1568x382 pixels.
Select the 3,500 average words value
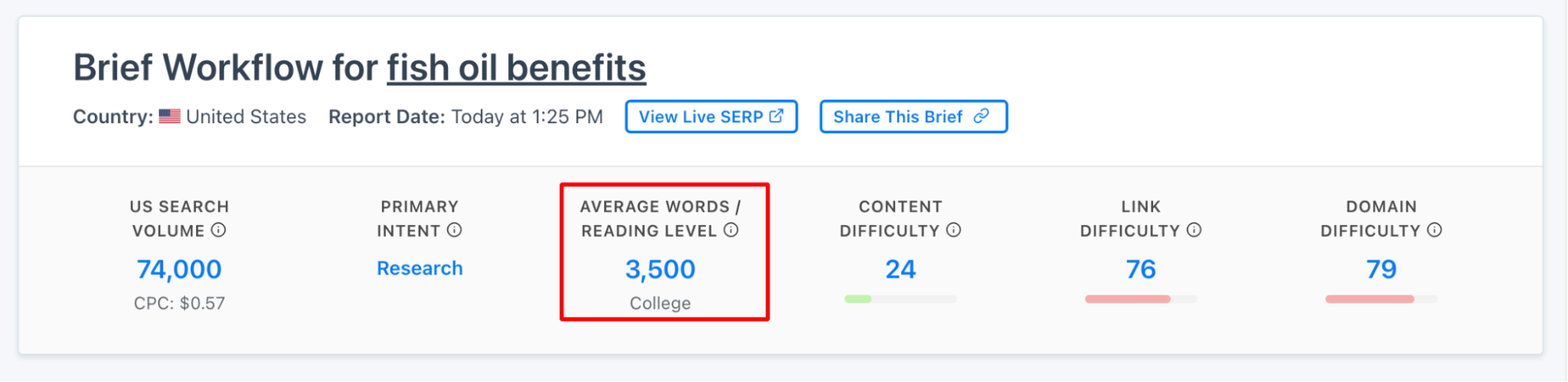pyautogui.click(x=660, y=269)
